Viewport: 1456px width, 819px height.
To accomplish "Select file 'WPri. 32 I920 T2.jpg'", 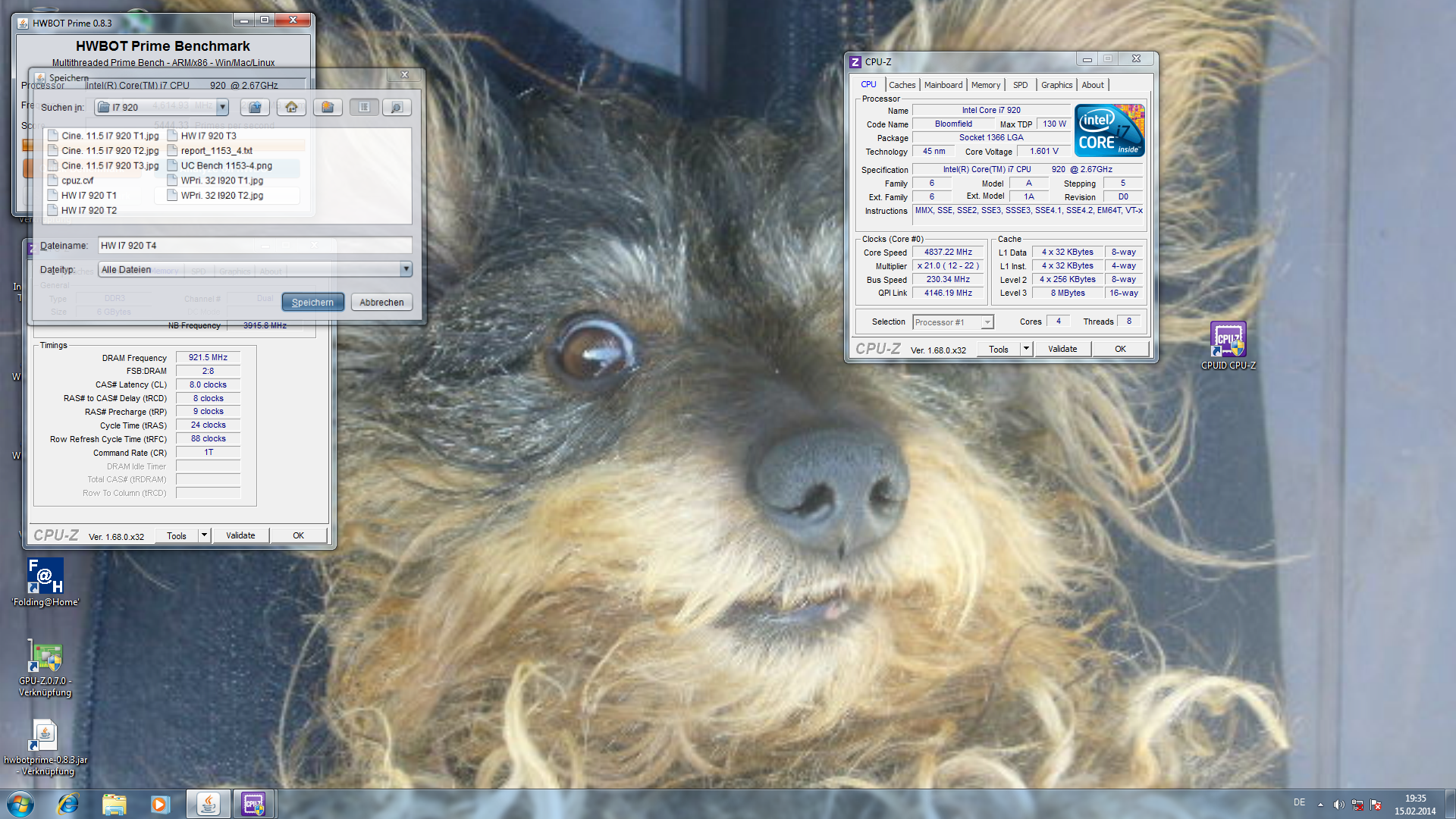I will [x=215, y=196].
